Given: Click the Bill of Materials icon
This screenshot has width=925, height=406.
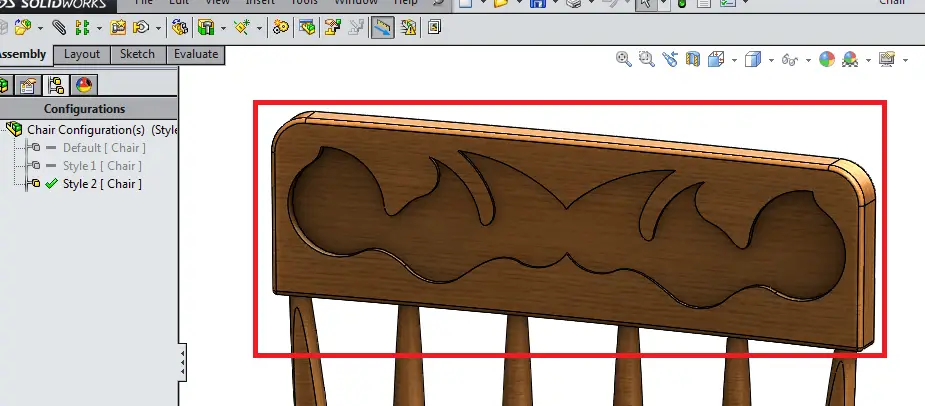Looking at the screenshot, I should 307,27.
